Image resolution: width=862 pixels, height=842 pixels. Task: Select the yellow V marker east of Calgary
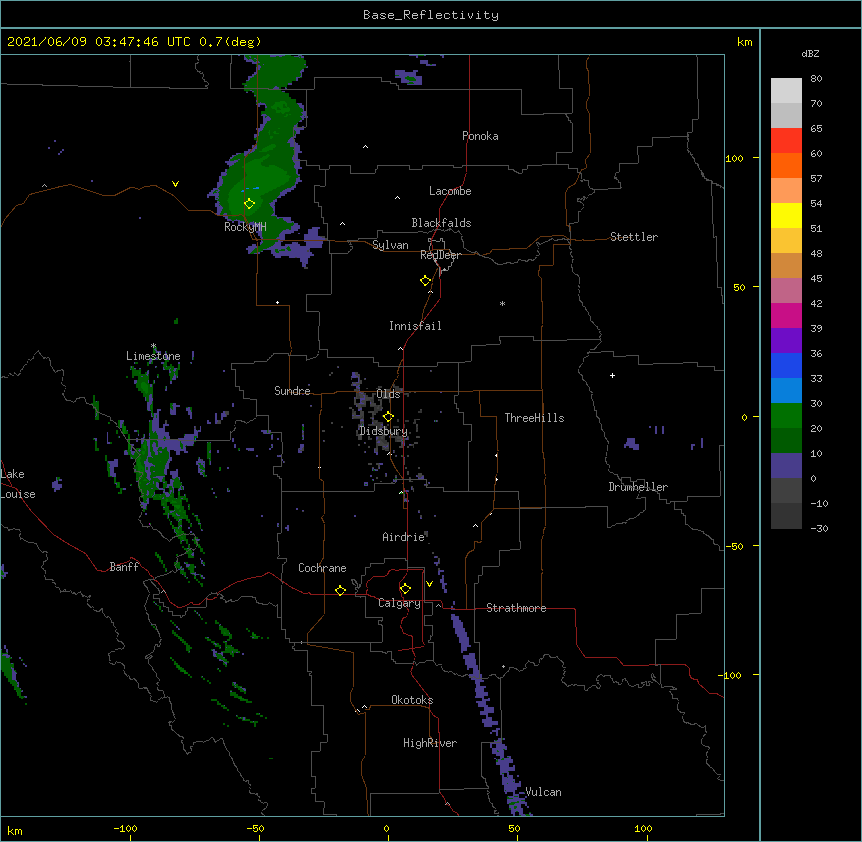pos(429,584)
